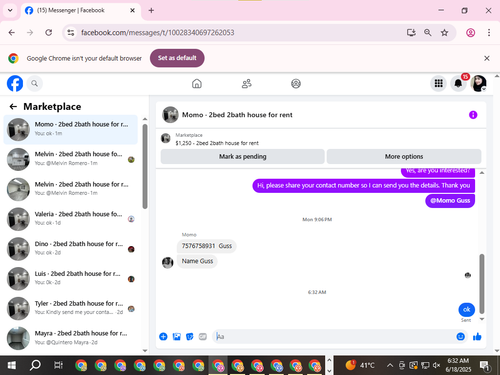Screen dimensions: 500x375
Task: Set Chrome as default browser
Action: click(x=177, y=58)
